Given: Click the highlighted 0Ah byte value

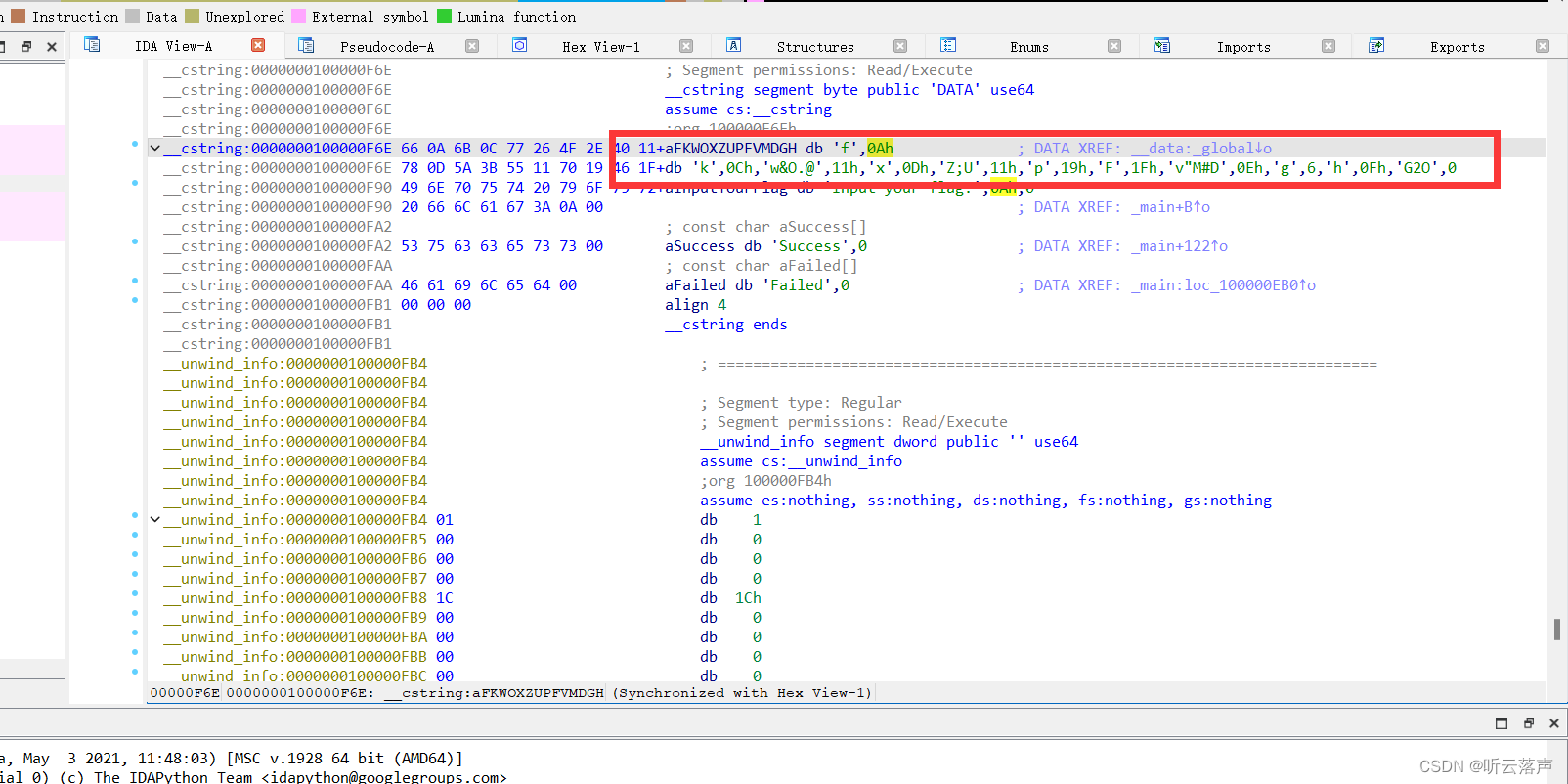Looking at the screenshot, I should (880, 149).
